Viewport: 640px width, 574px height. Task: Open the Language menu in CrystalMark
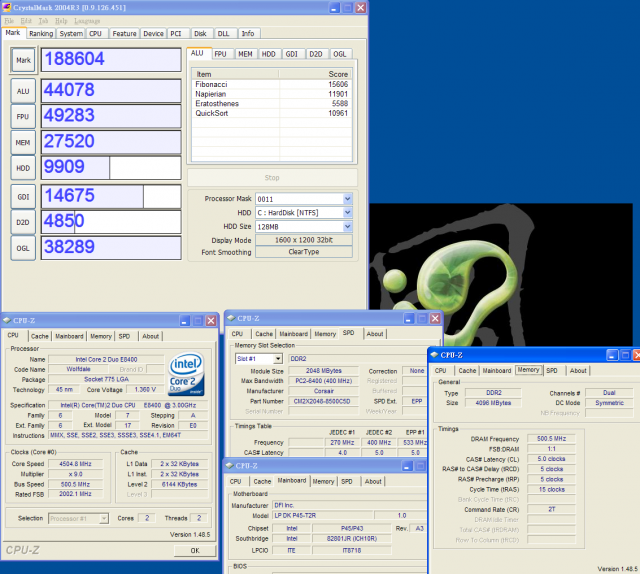(87, 21)
